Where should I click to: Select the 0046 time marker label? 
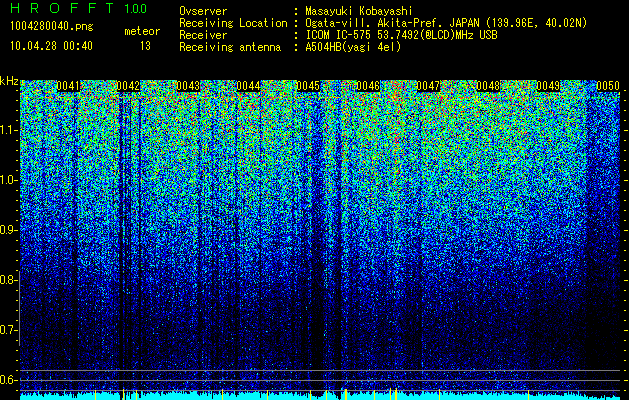pyautogui.click(x=368, y=86)
